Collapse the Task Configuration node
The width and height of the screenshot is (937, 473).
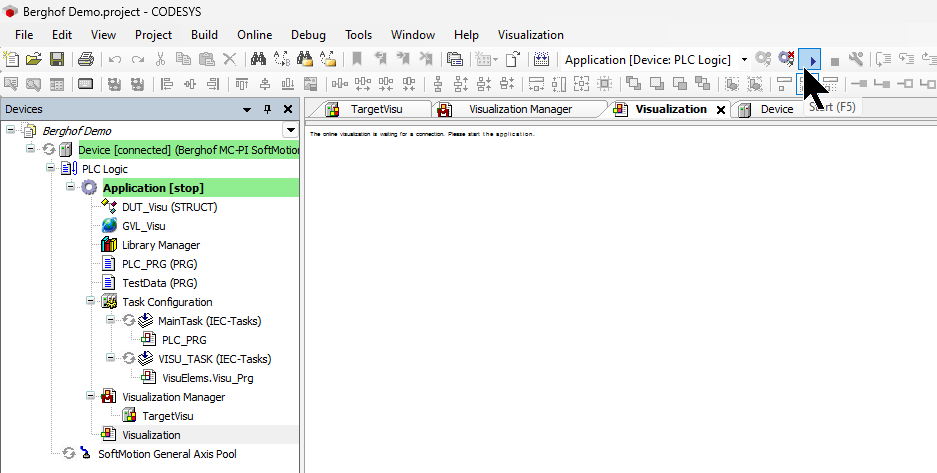click(90, 300)
